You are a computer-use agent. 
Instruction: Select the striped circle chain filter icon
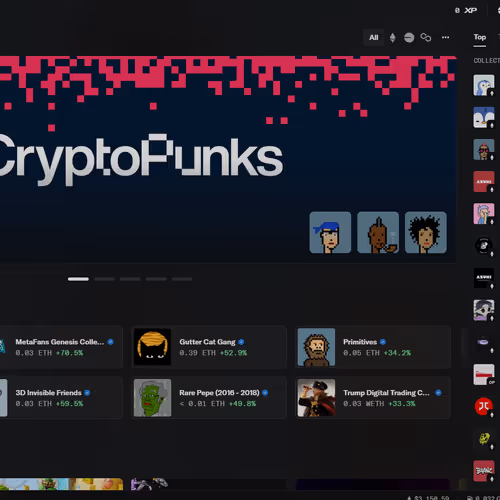(x=409, y=38)
